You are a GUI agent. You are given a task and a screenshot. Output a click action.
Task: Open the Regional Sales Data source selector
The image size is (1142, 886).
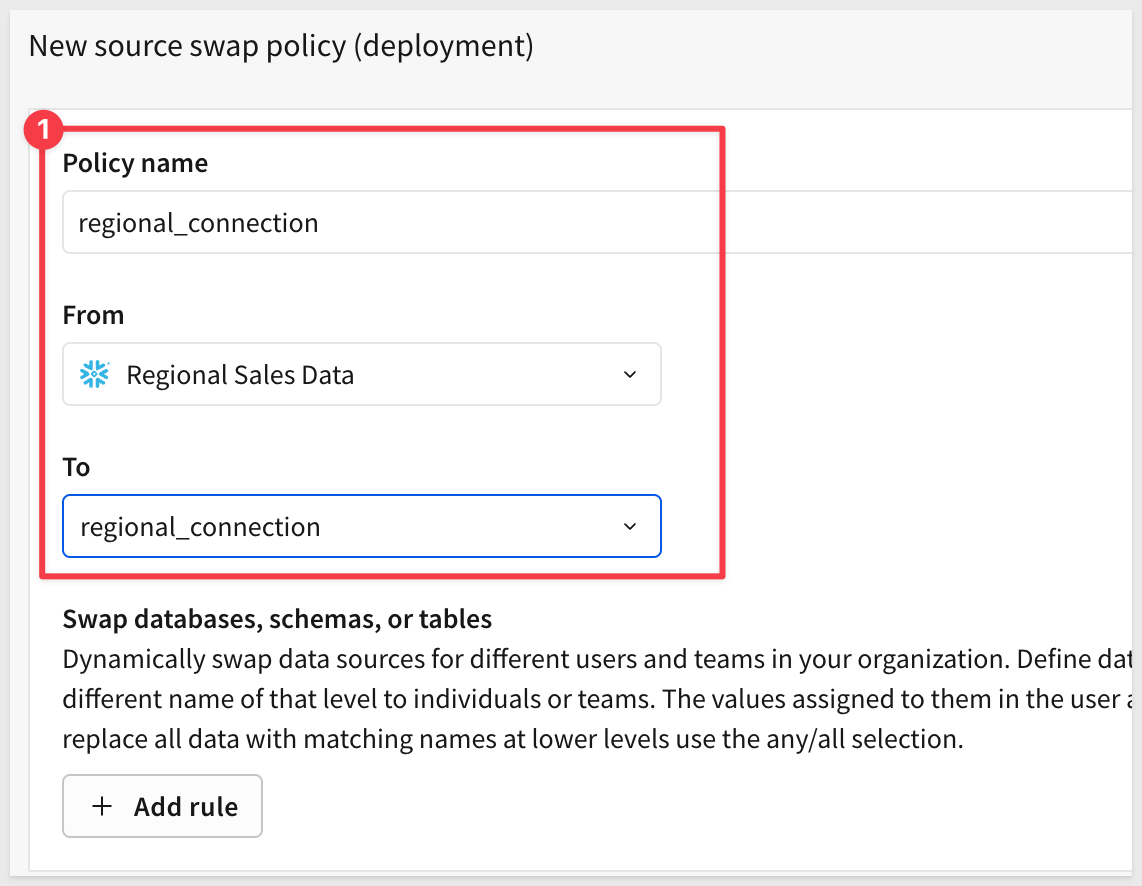pyautogui.click(x=361, y=375)
